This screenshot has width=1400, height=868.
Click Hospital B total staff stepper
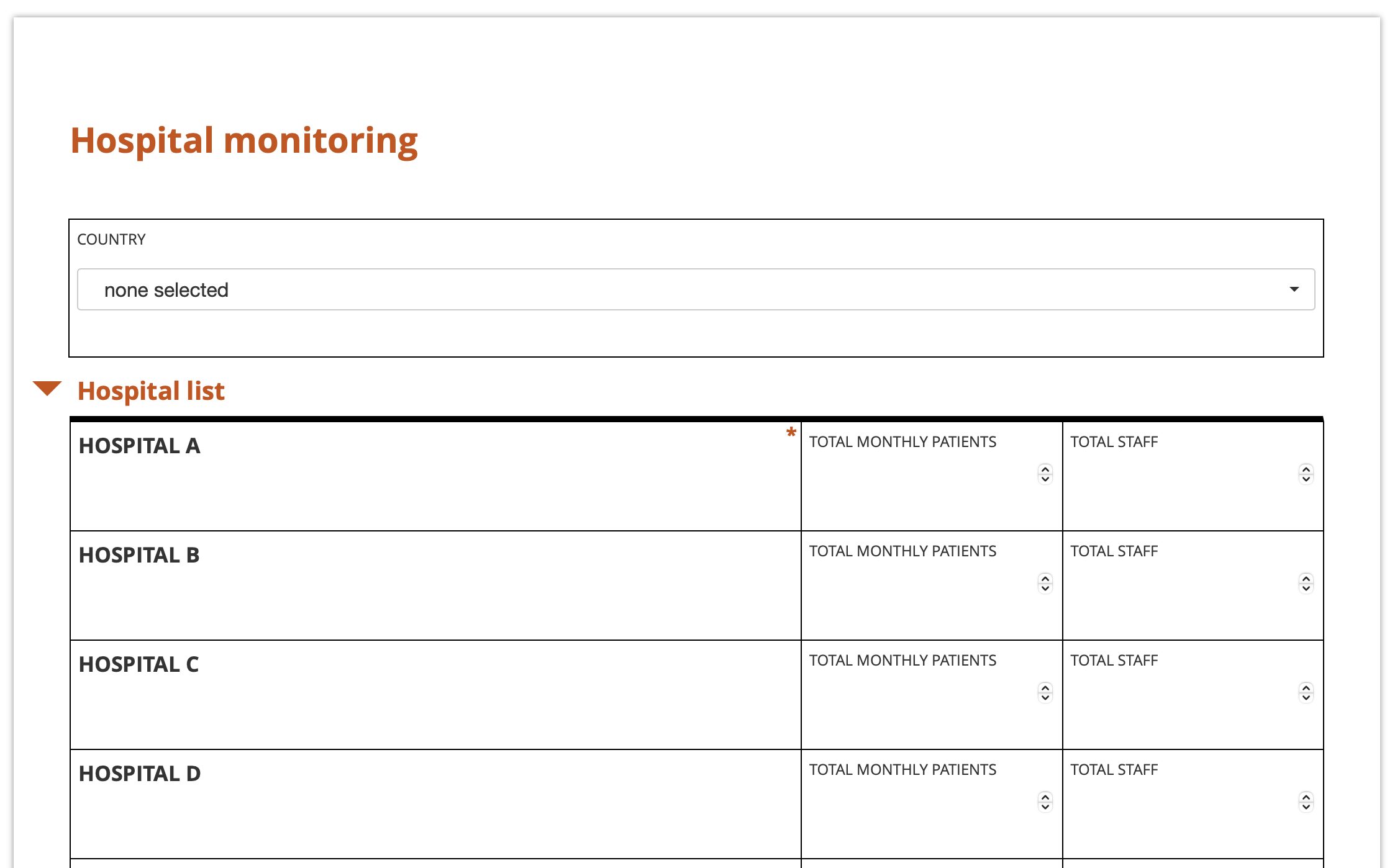tap(1306, 583)
